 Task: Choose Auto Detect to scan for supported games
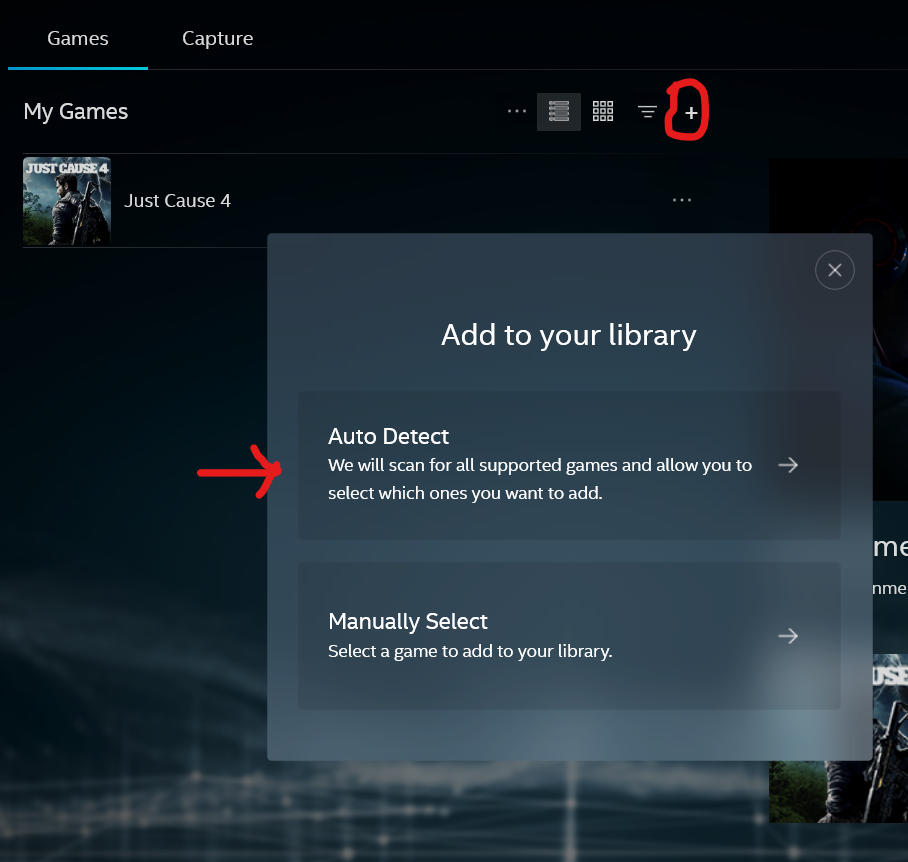coord(569,464)
